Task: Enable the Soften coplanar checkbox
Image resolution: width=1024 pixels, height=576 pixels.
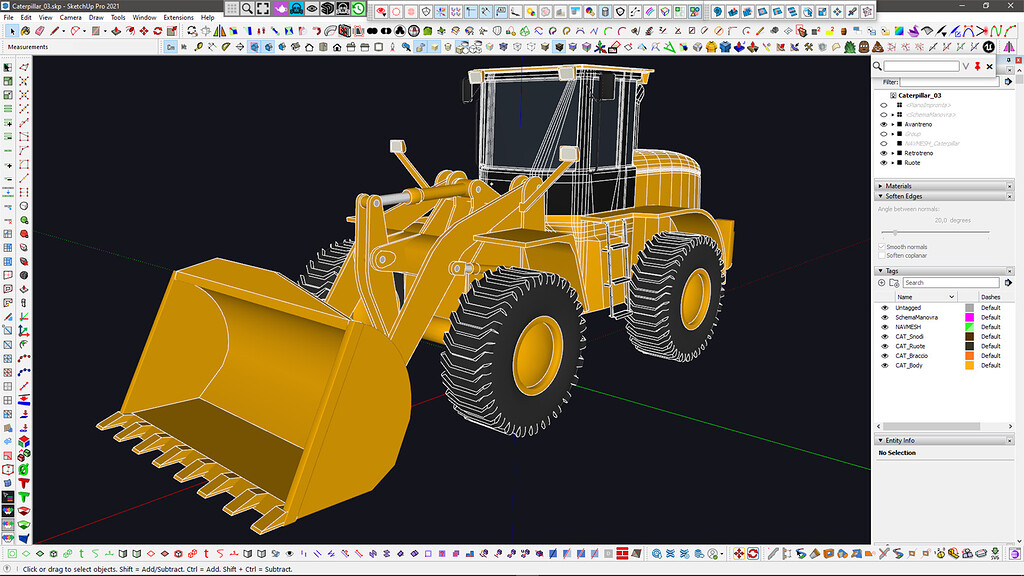Action: coord(881,255)
